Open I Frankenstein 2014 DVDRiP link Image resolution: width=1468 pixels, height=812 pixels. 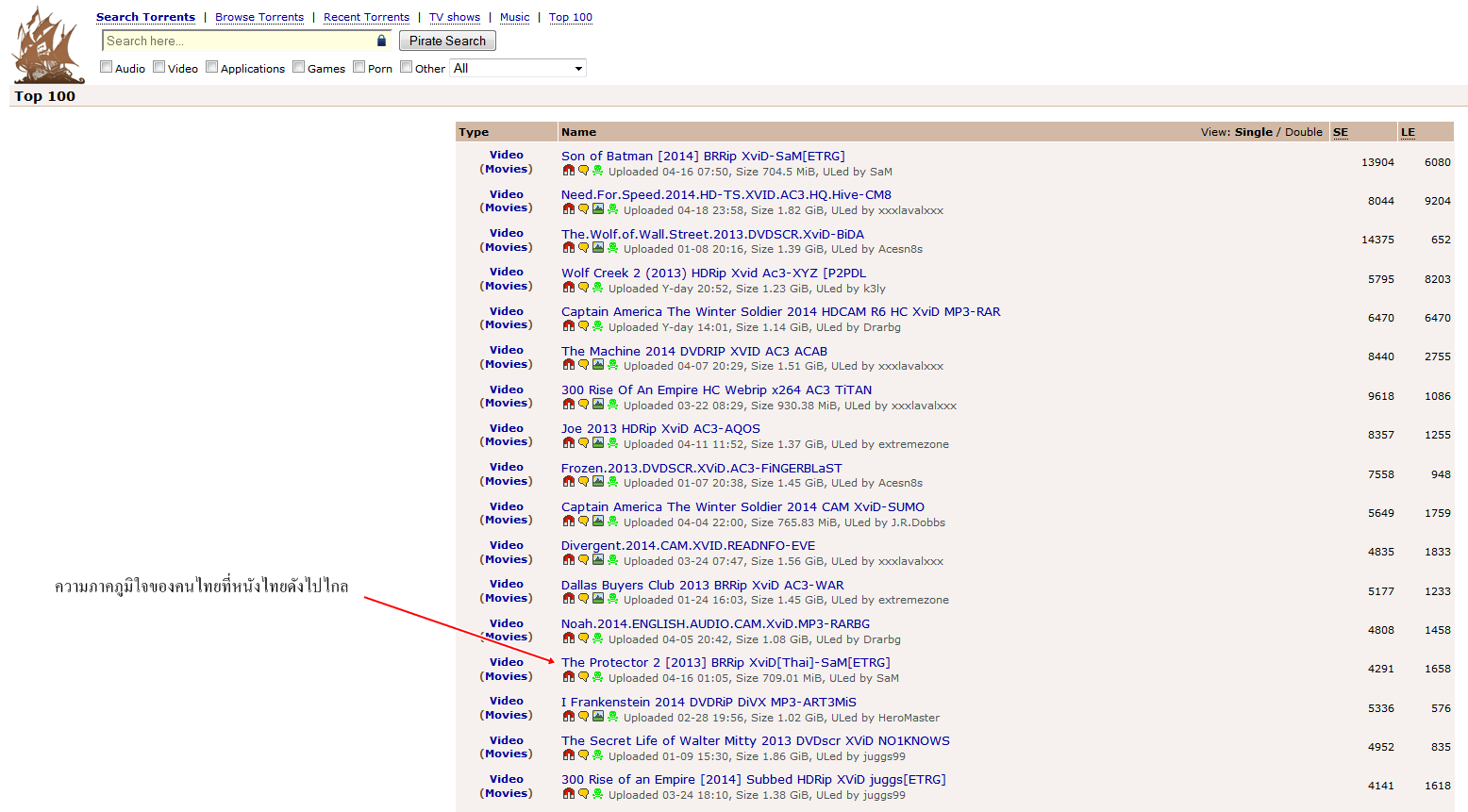coord(709,703)
